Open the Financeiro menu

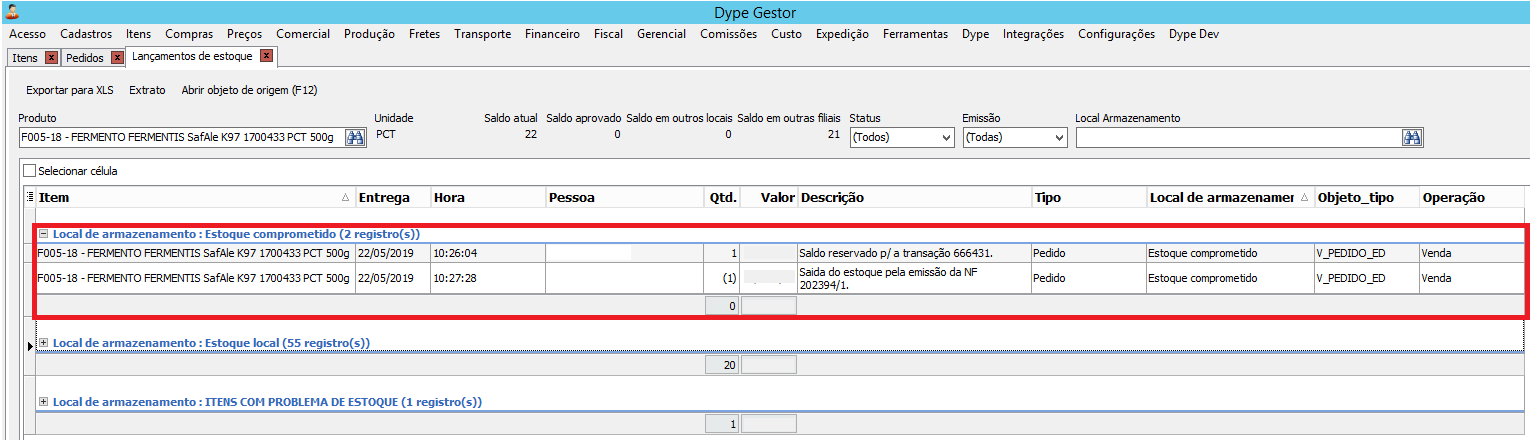552,34
